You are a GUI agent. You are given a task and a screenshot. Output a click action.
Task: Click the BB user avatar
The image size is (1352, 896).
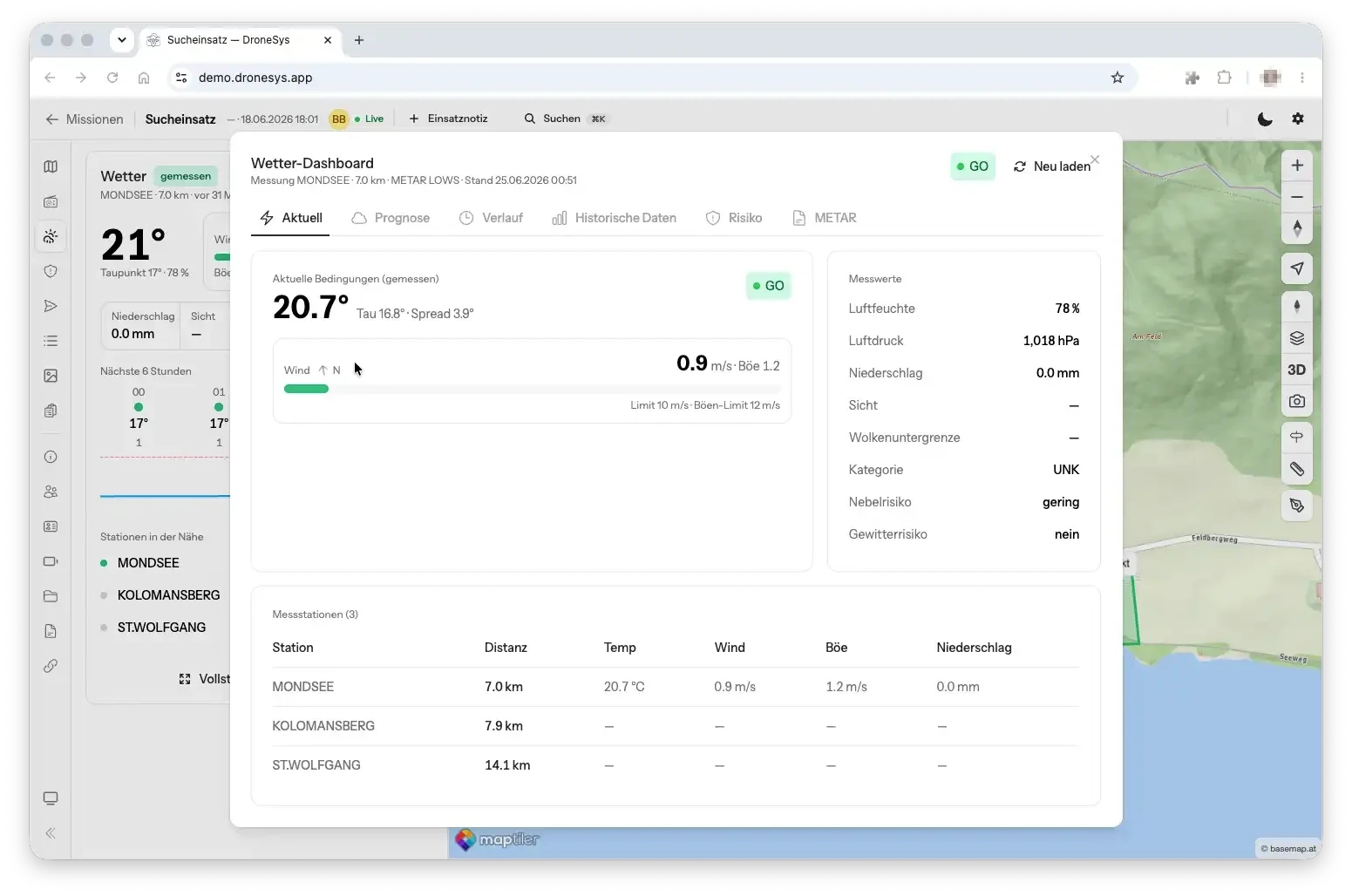339,119
